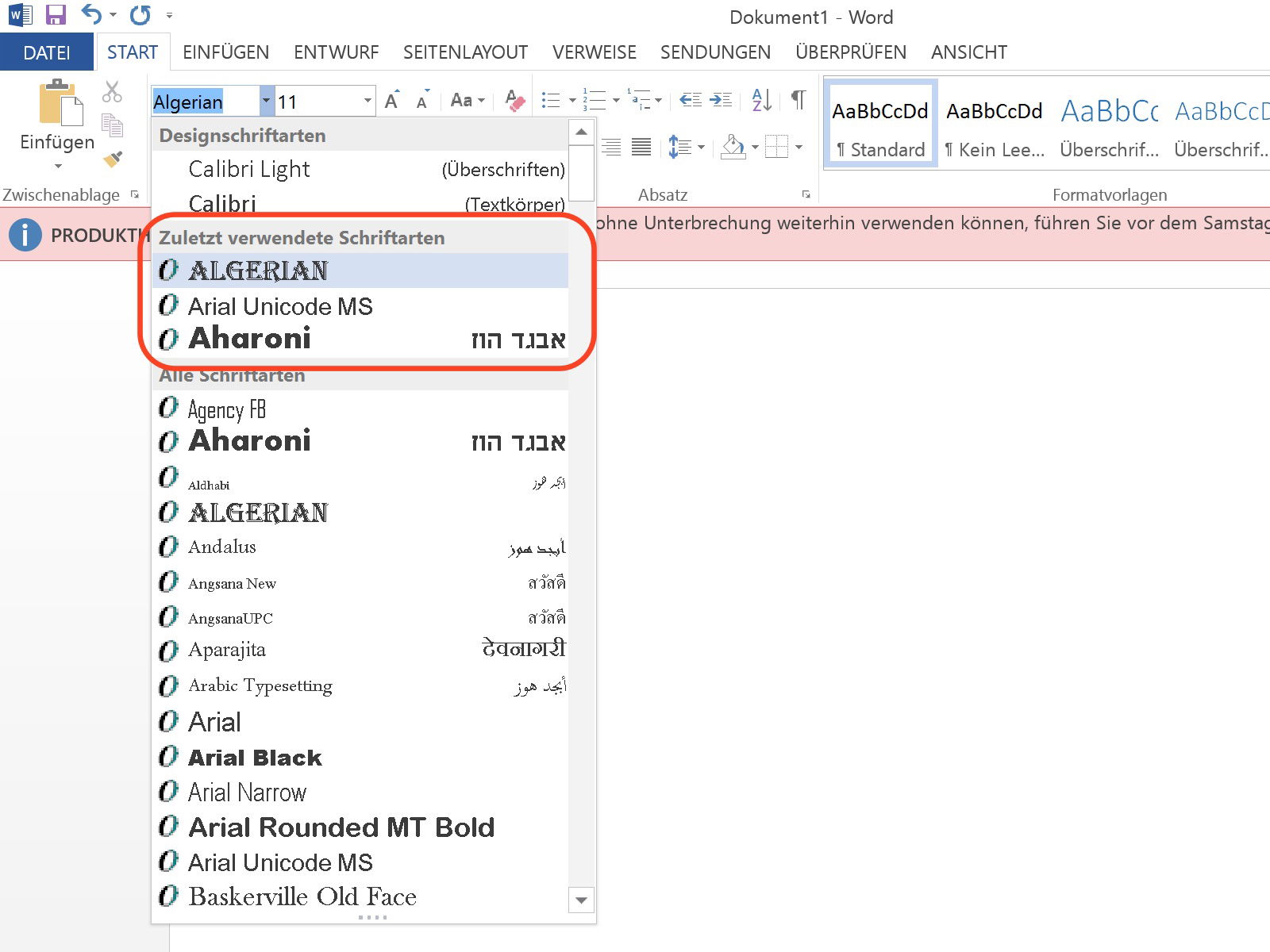Click the paint bucket shading icon
The height and width of the screenshot is (952, 1270).
tap(733, 147)
